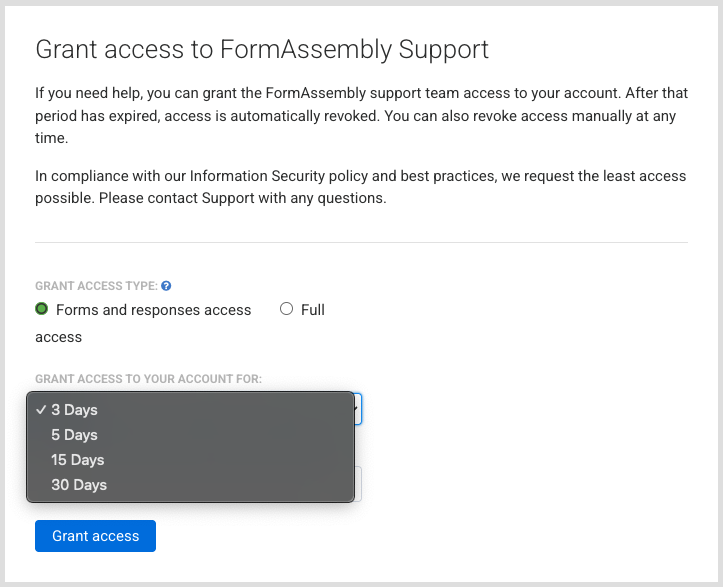
Task: Select the Full access radio button
Action: point(287,310)
